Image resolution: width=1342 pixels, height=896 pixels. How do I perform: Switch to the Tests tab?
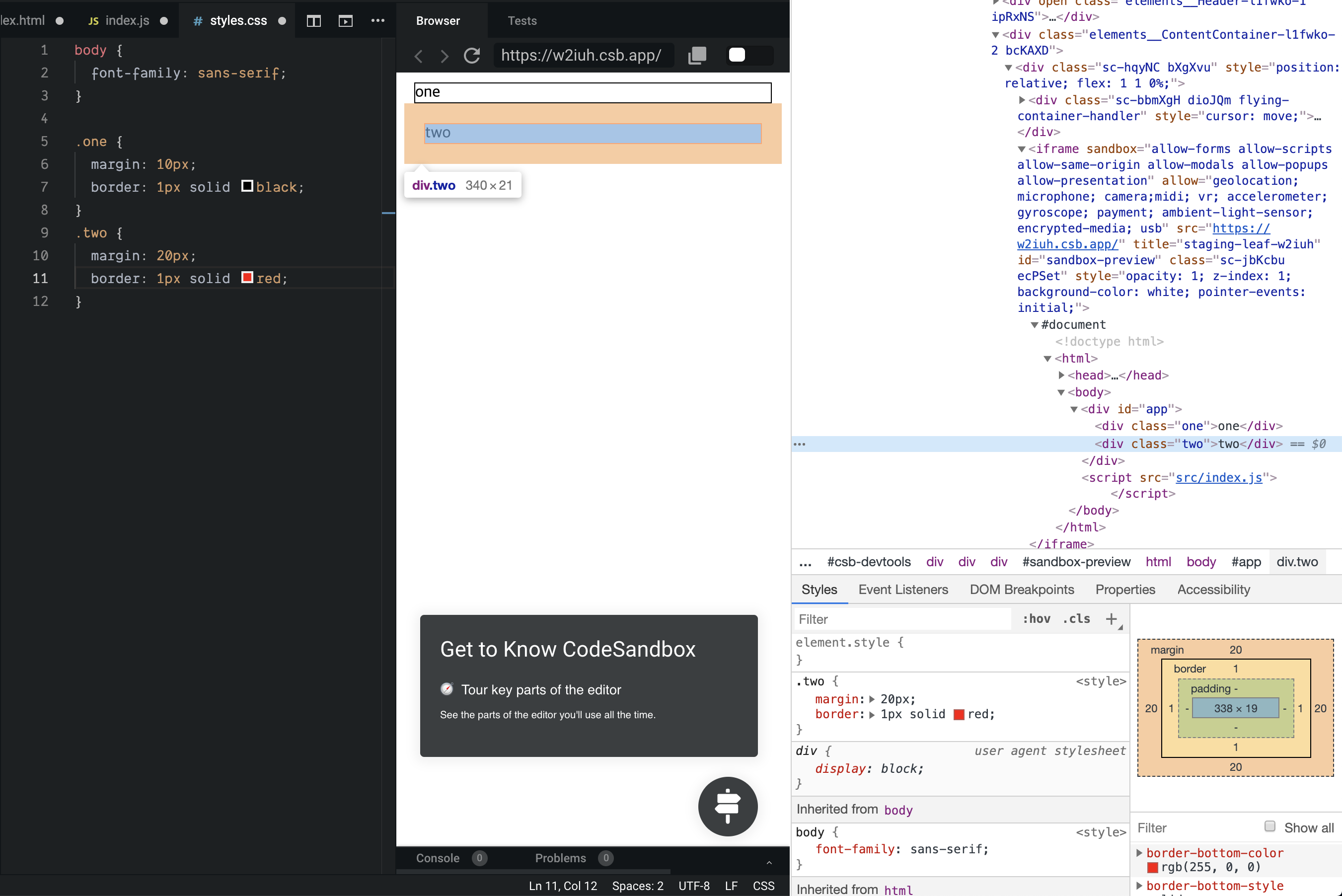click(x=522, y=21)
